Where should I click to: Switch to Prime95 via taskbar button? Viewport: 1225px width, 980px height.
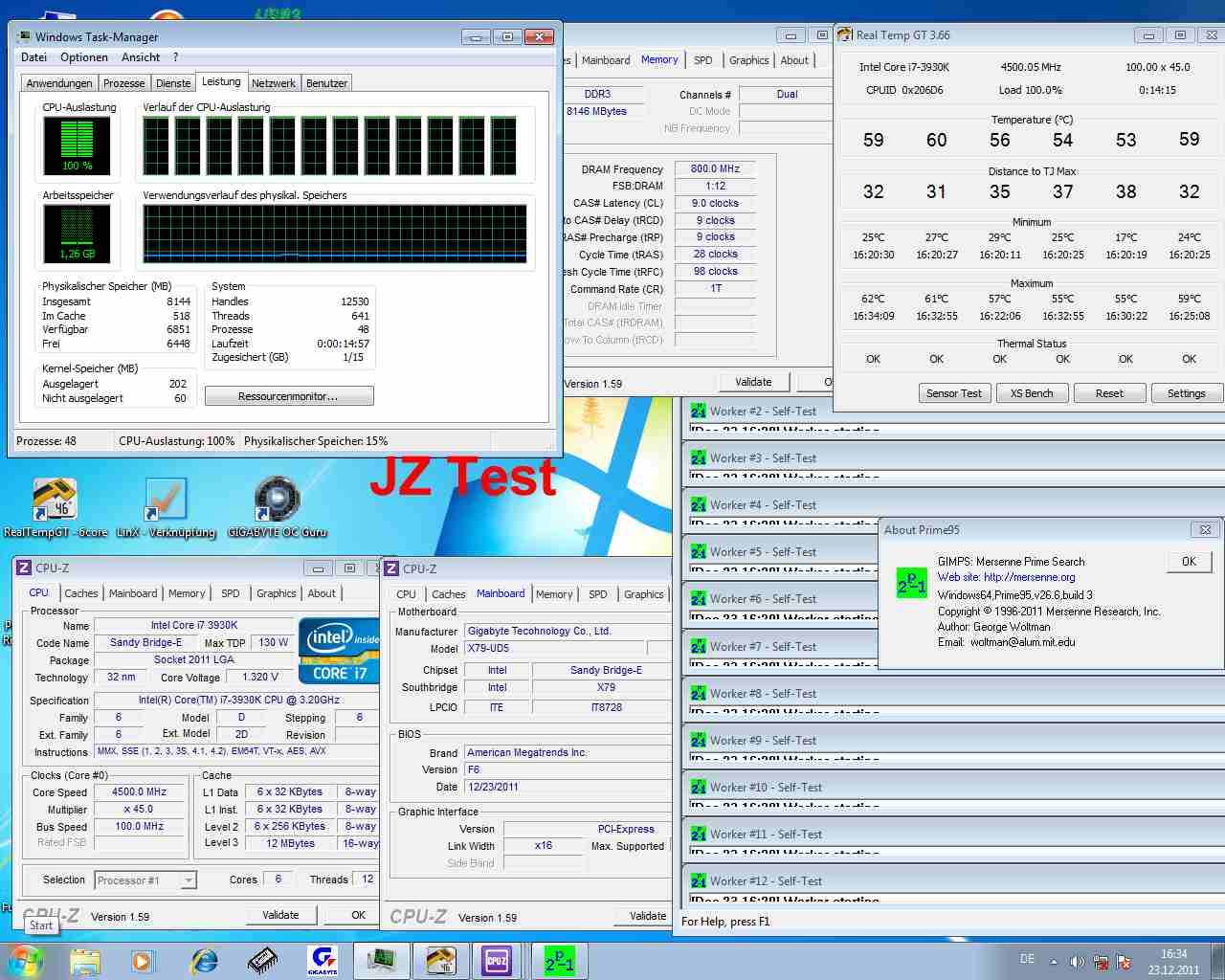point(559,961)
